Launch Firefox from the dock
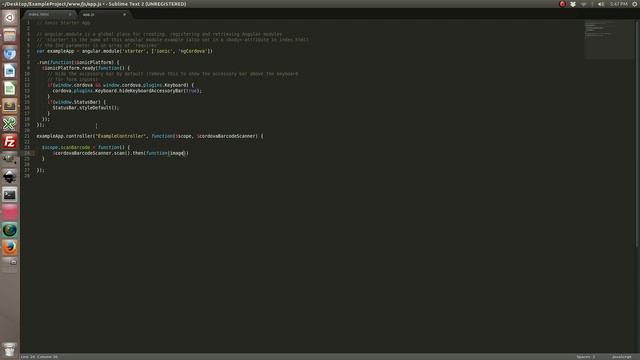Image resolution: width=640 pixels, height=360 pixels. tap(9, 247)
